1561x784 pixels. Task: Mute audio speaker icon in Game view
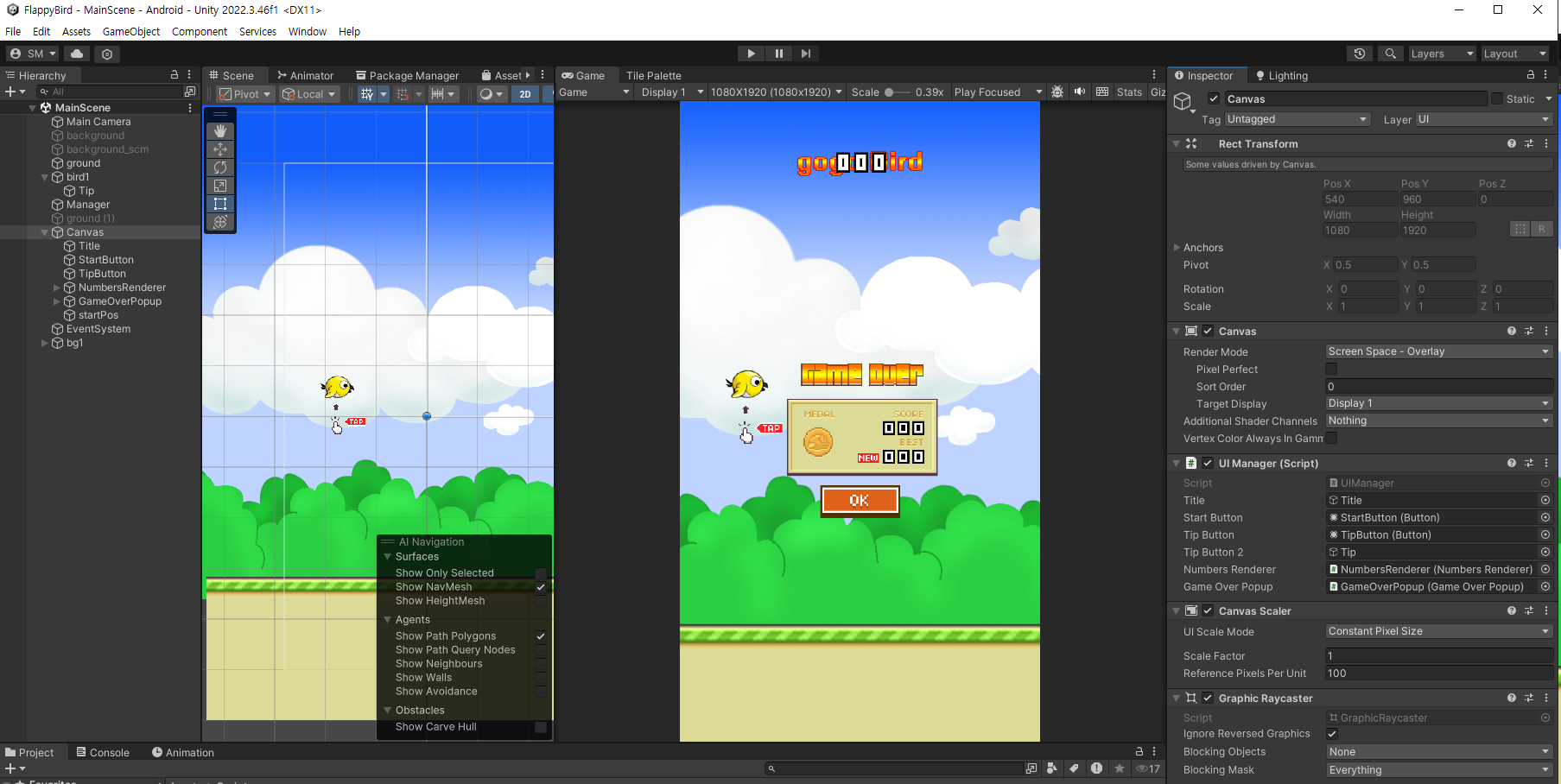(x=1080, y=92)
